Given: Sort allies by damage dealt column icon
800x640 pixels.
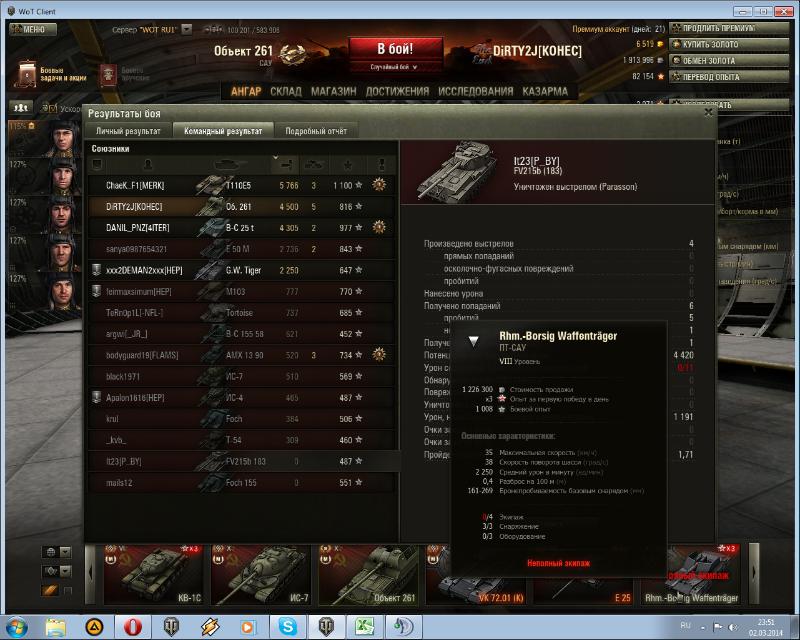Looking at the screenshot, I should (286, 164).
